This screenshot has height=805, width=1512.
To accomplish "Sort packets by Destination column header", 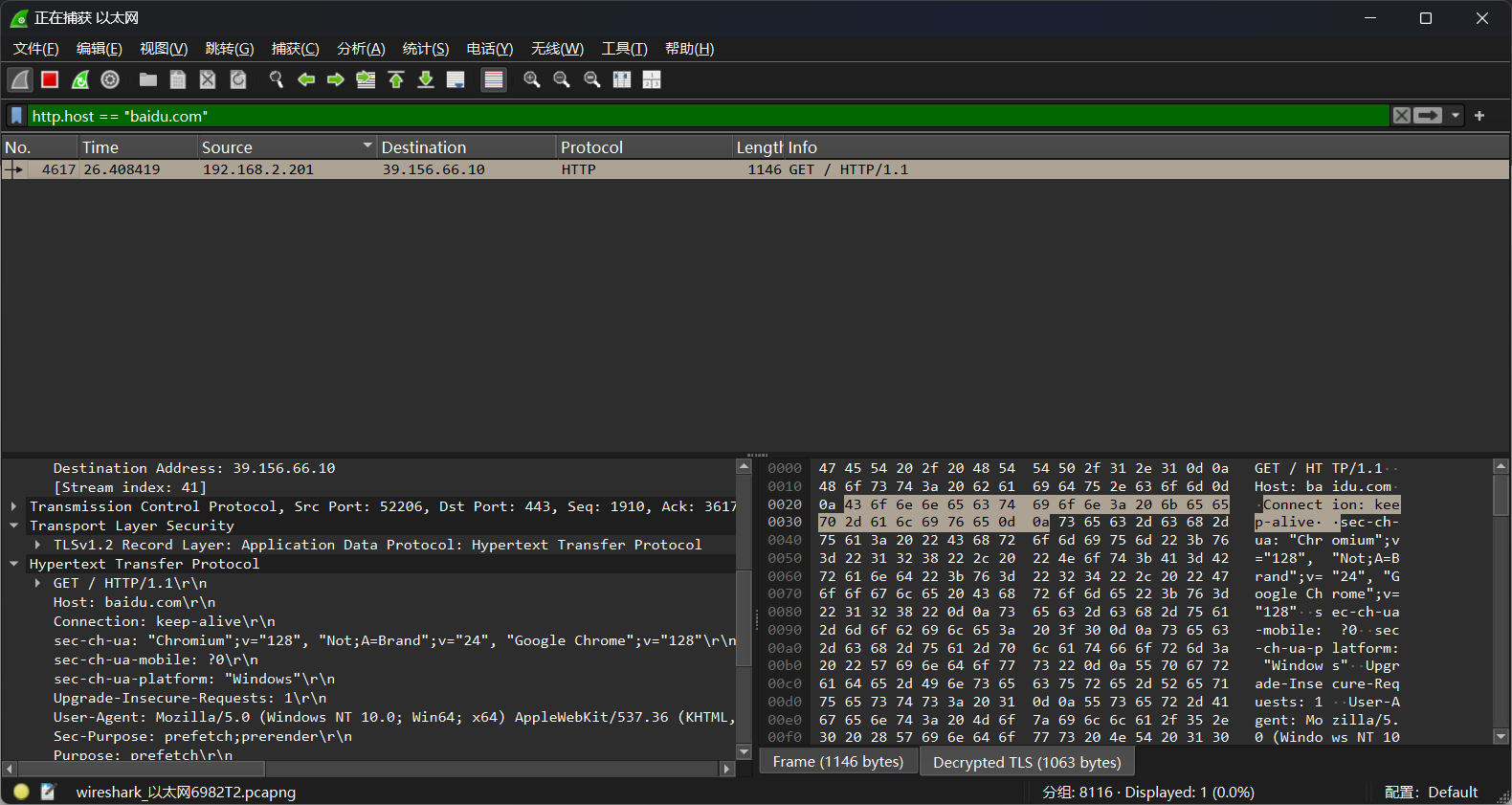I will tap(466, 147).
